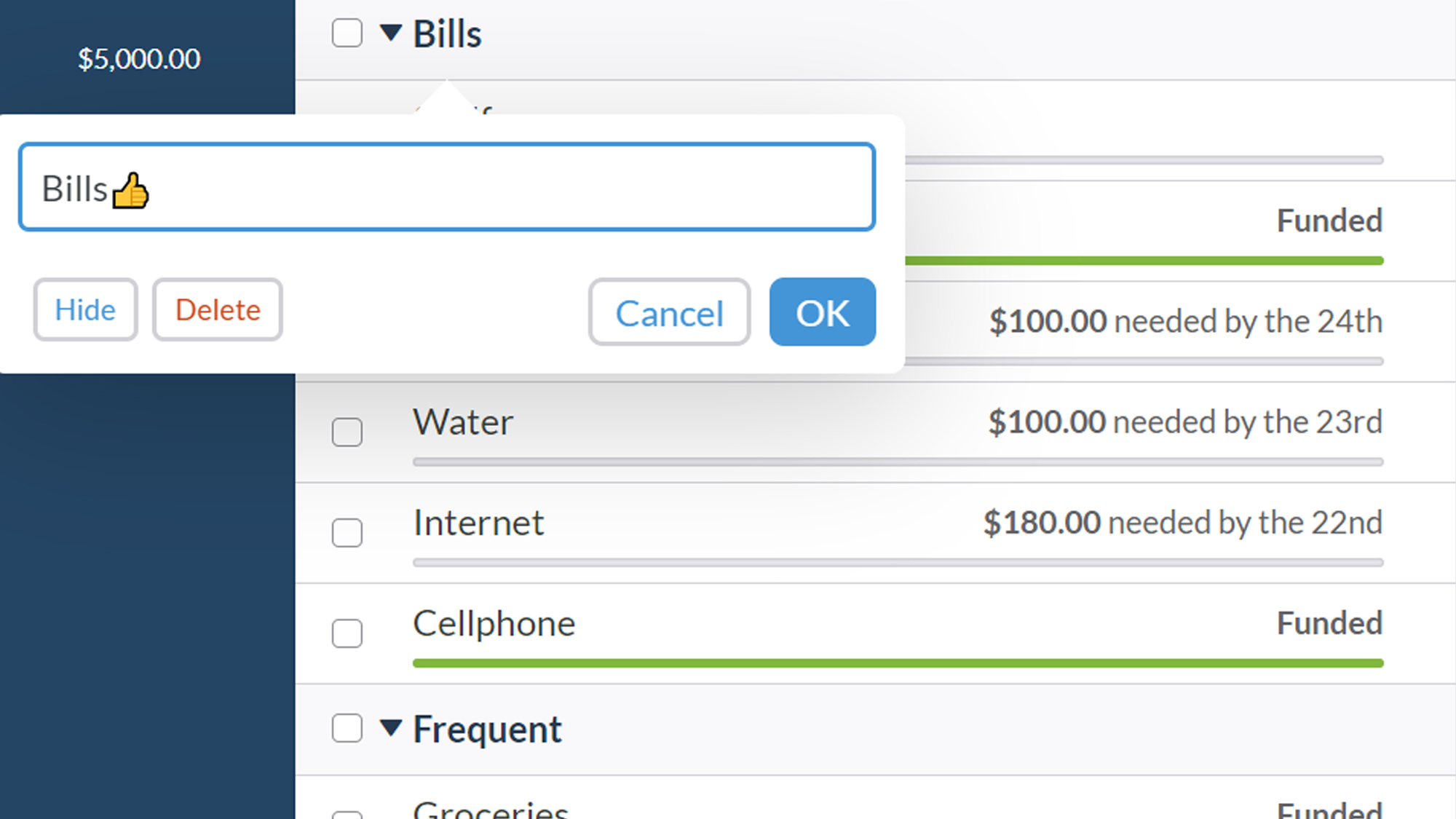Check the Bills group checkbox
The width and height of the screenshot is (1456, 819).
click(347, 33)
